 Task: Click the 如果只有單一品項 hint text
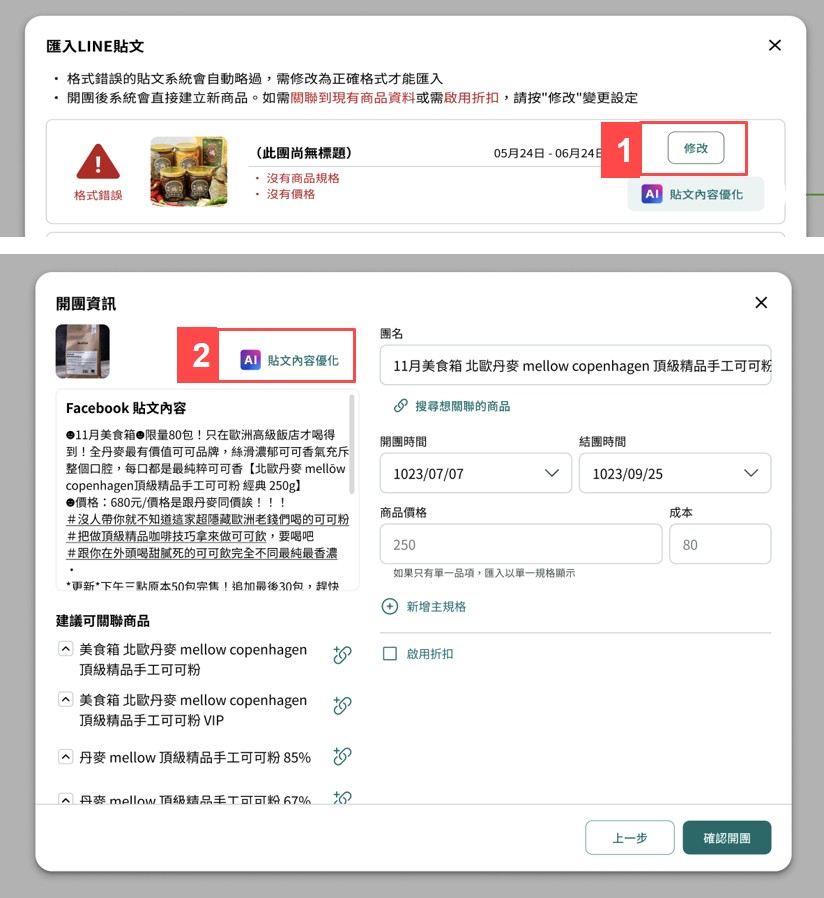click(484, 573)
